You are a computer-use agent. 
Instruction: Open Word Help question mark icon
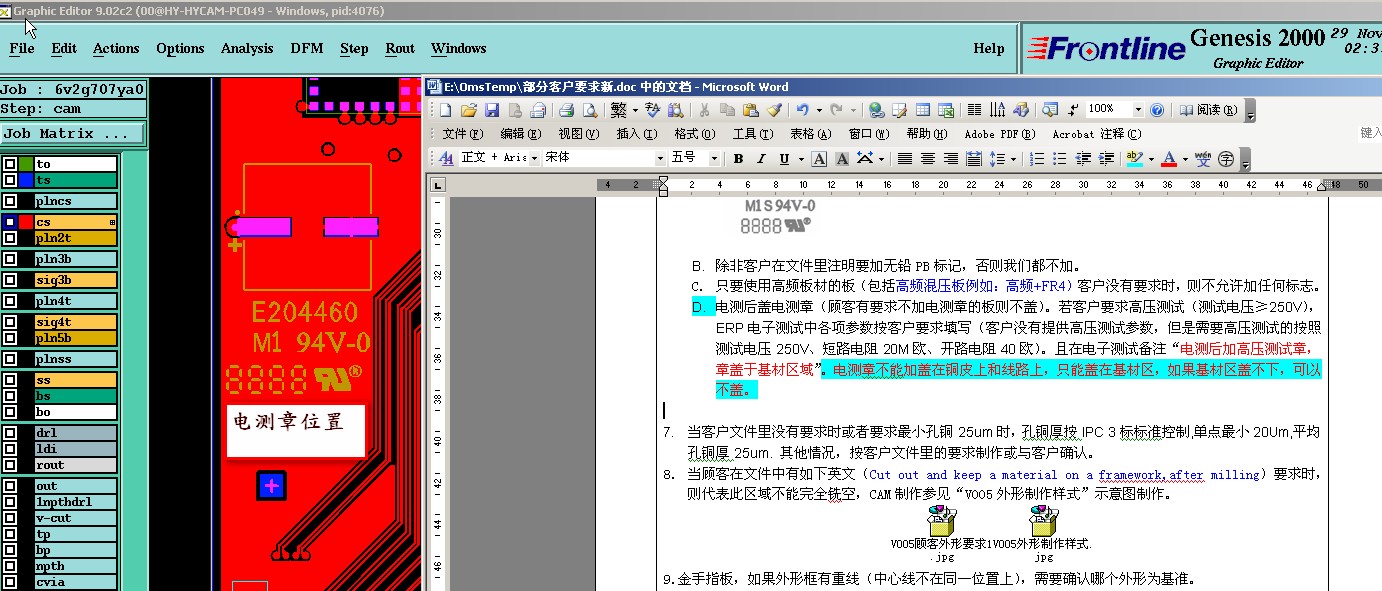click(1157, 110)
